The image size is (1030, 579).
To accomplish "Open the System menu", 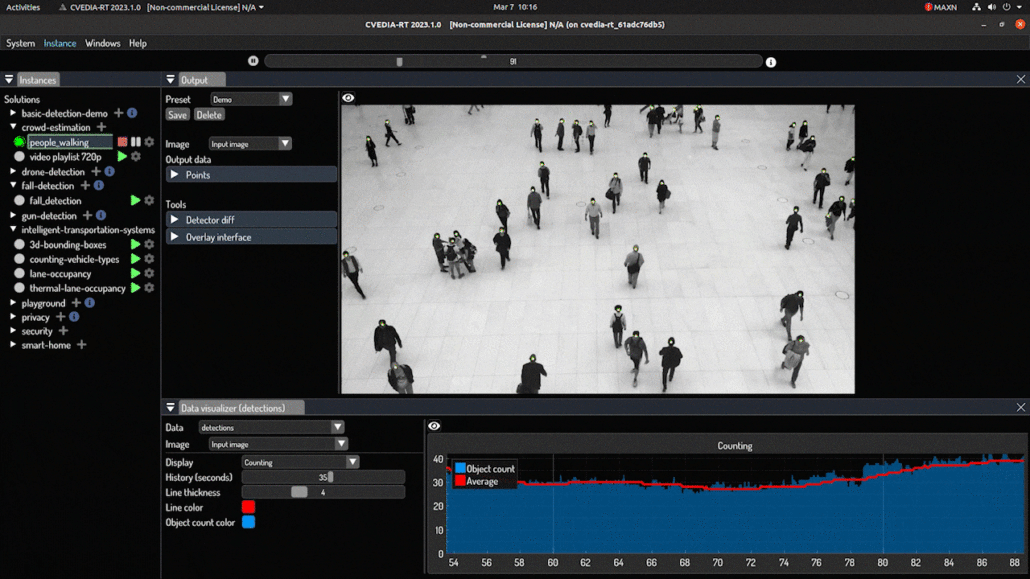I will [20, 43].
